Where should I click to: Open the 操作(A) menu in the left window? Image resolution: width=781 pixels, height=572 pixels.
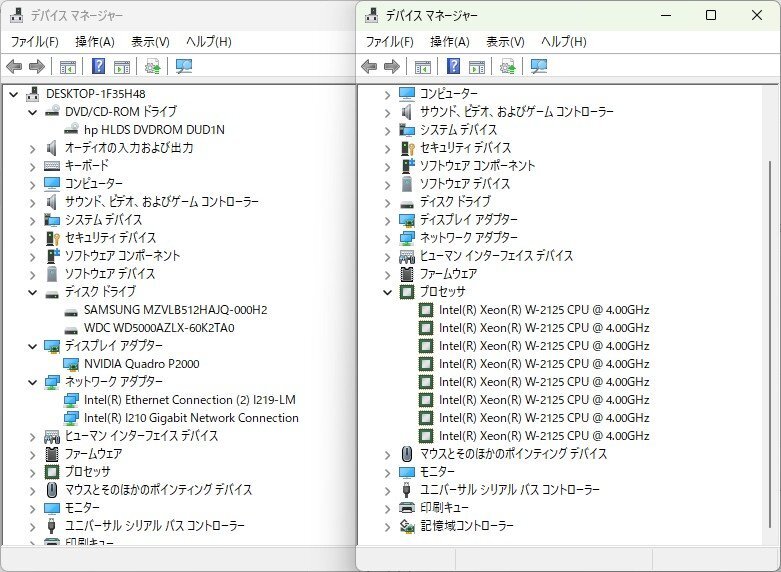coord(94,42)
